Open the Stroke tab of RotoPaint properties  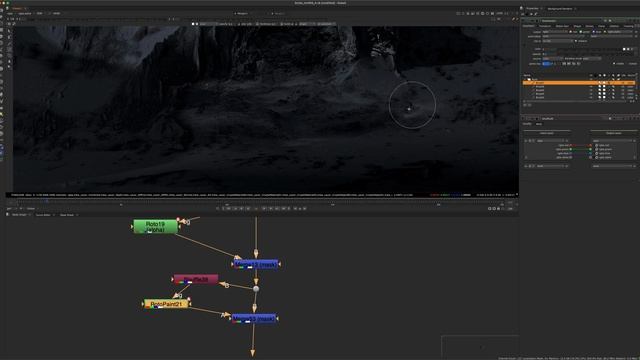pos(589,26)
